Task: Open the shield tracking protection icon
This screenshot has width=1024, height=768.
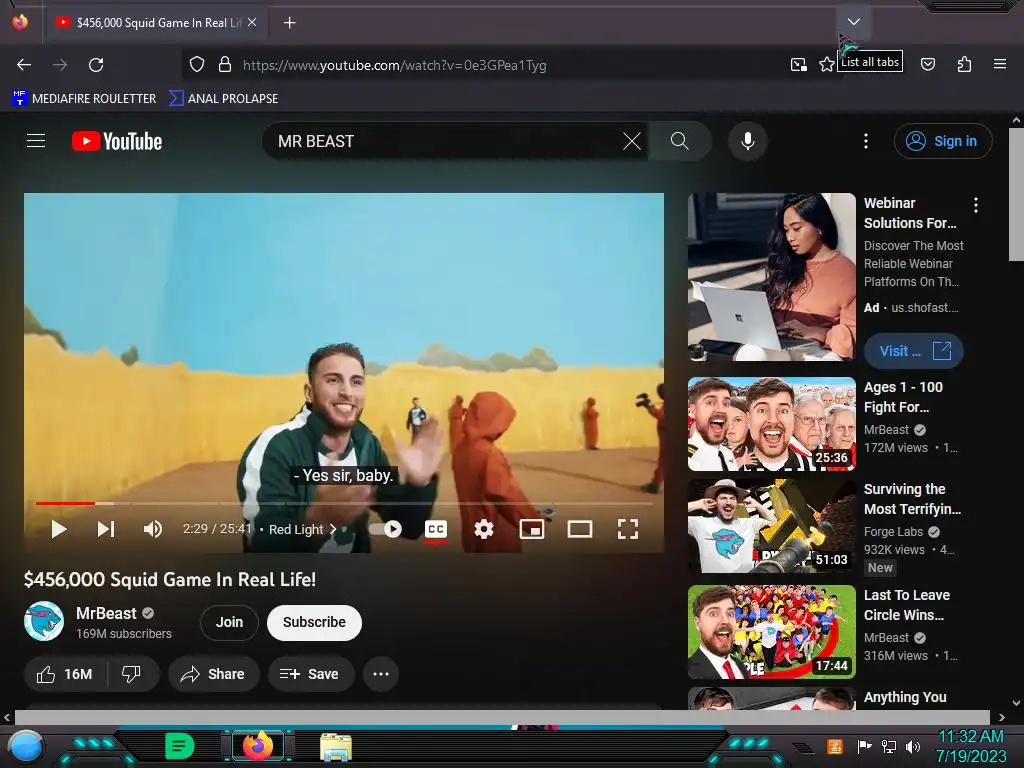Action: [x=197, y=65]
